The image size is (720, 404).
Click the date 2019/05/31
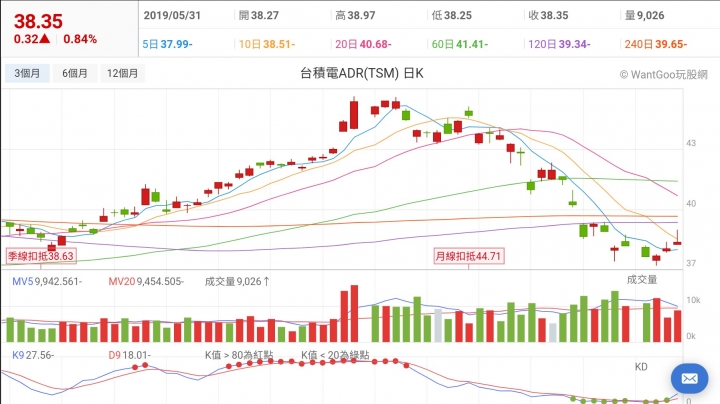172,15
